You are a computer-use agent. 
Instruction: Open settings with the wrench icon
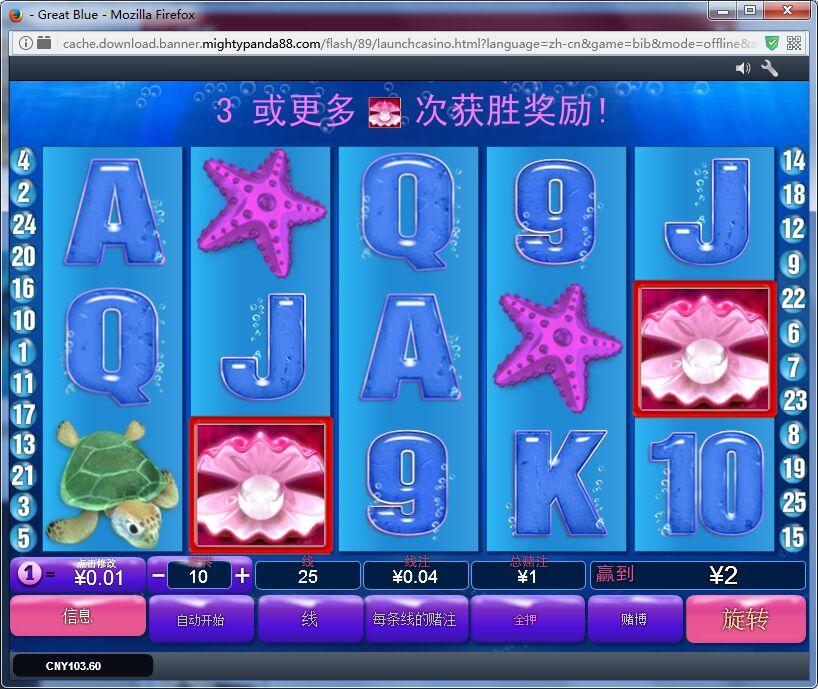tap(770, 68)
